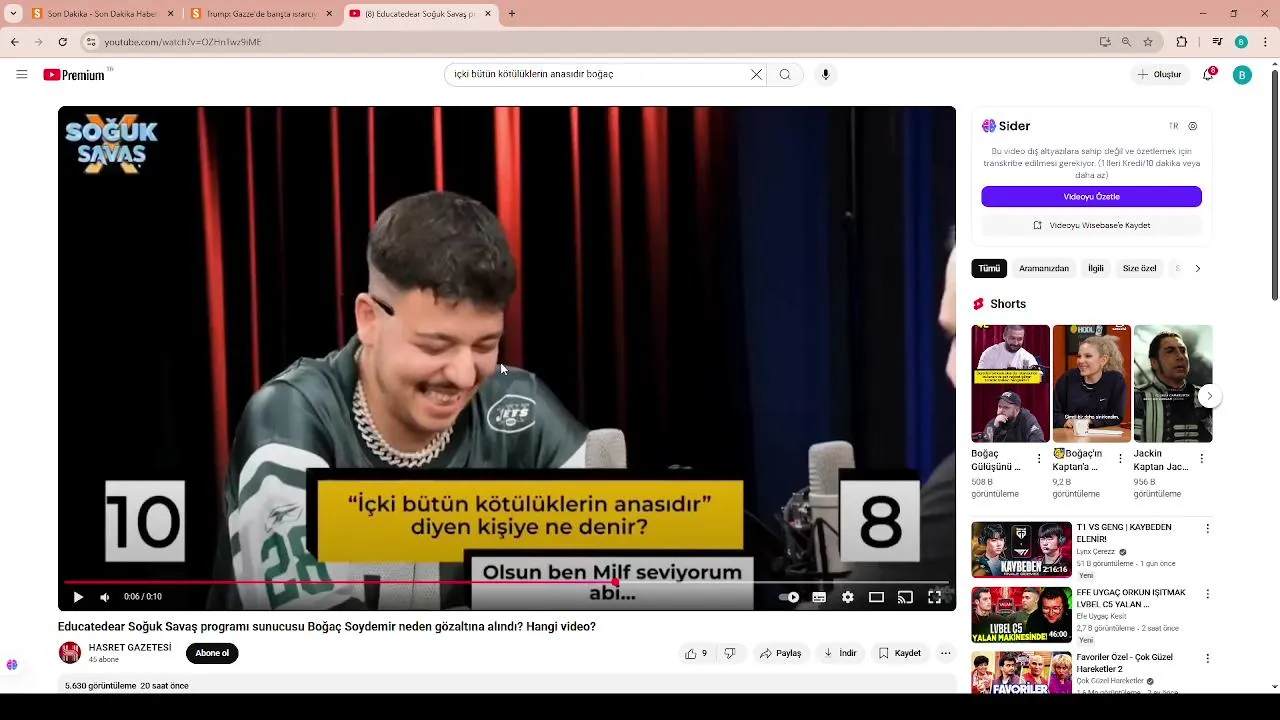This screenshot has height=720, width=1280.
Task: Switch to theater mode
Action: tap(876, 597)
